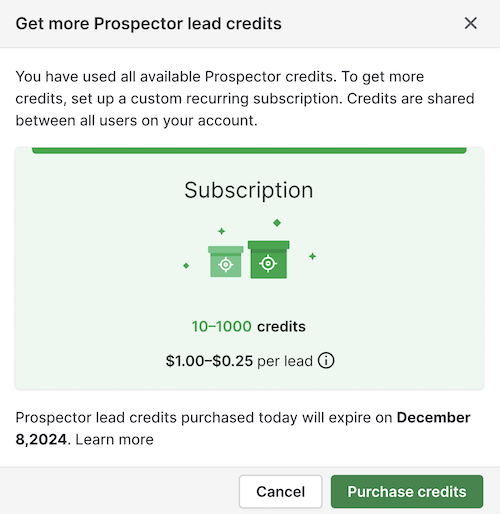This screenshot has height=514, width=500.
Task: Close the Prospector lead credits dialog
Action: (x=470, y=23)
